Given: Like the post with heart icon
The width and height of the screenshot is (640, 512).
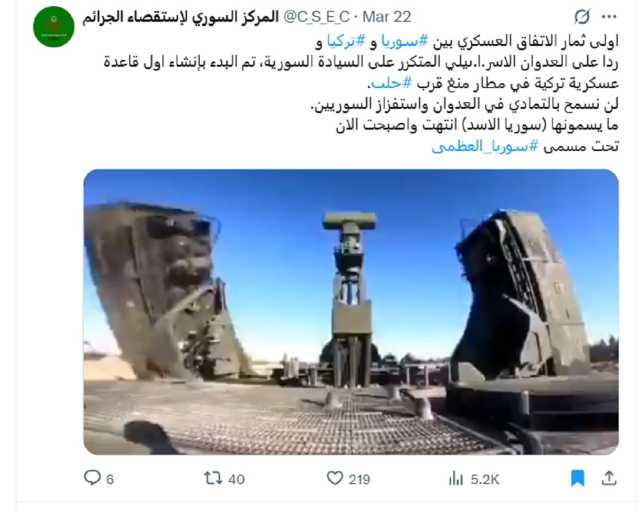Looking at the screenshot, I should click(335, 478).
